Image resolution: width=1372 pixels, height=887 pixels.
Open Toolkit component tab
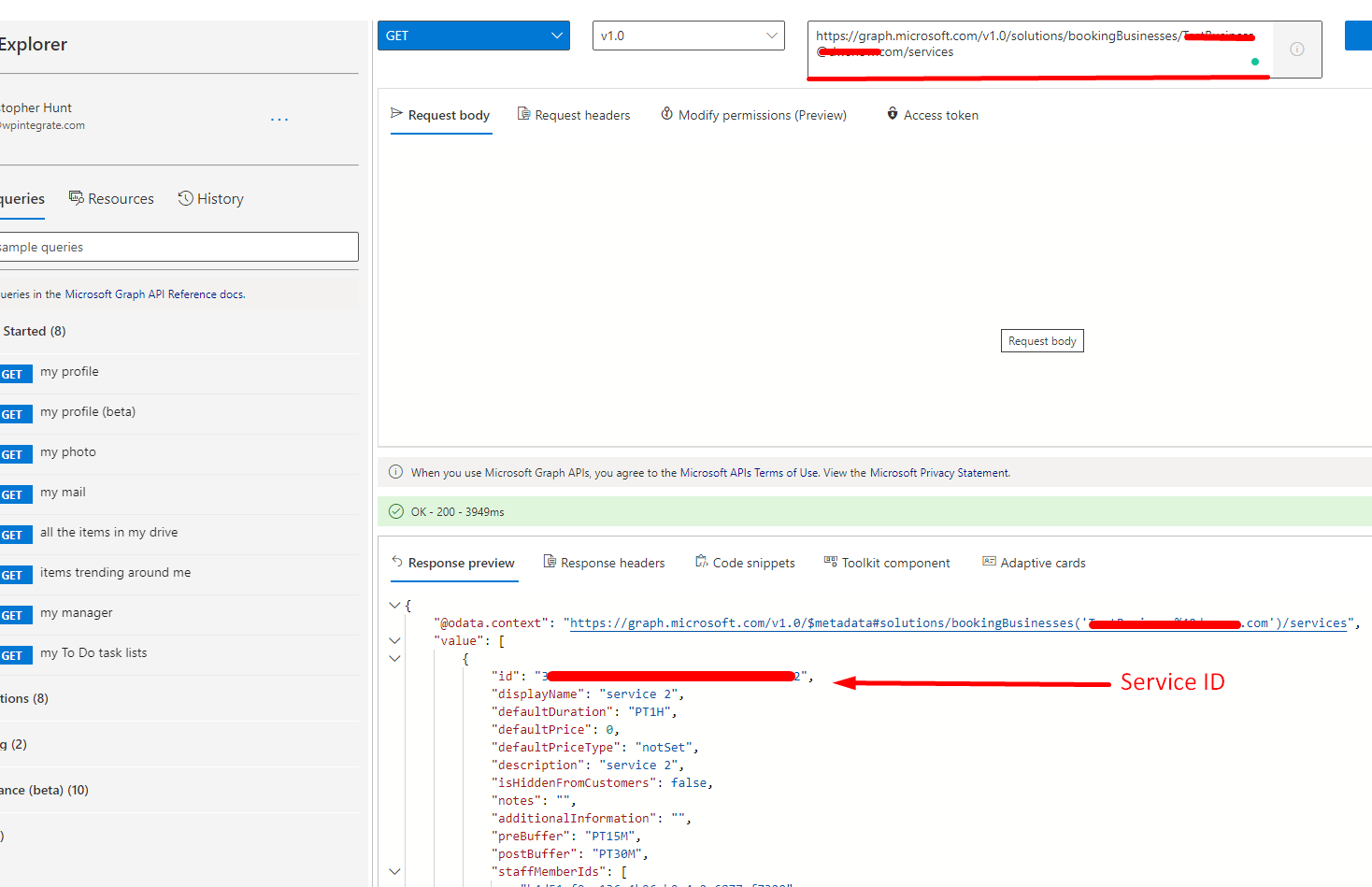[x=887, y=563]
